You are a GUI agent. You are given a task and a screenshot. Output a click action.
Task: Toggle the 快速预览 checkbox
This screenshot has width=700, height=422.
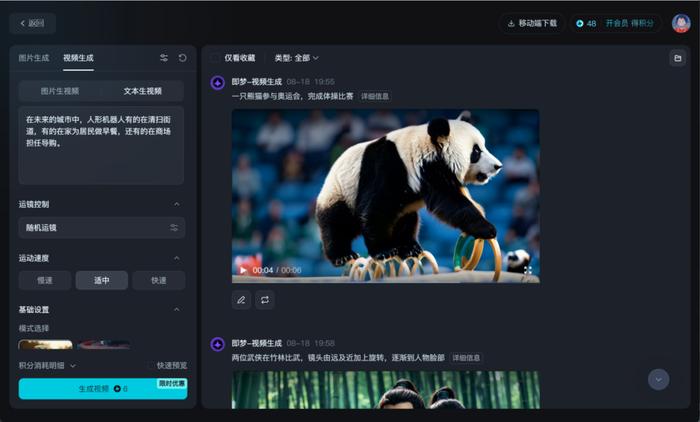(151, 366)
